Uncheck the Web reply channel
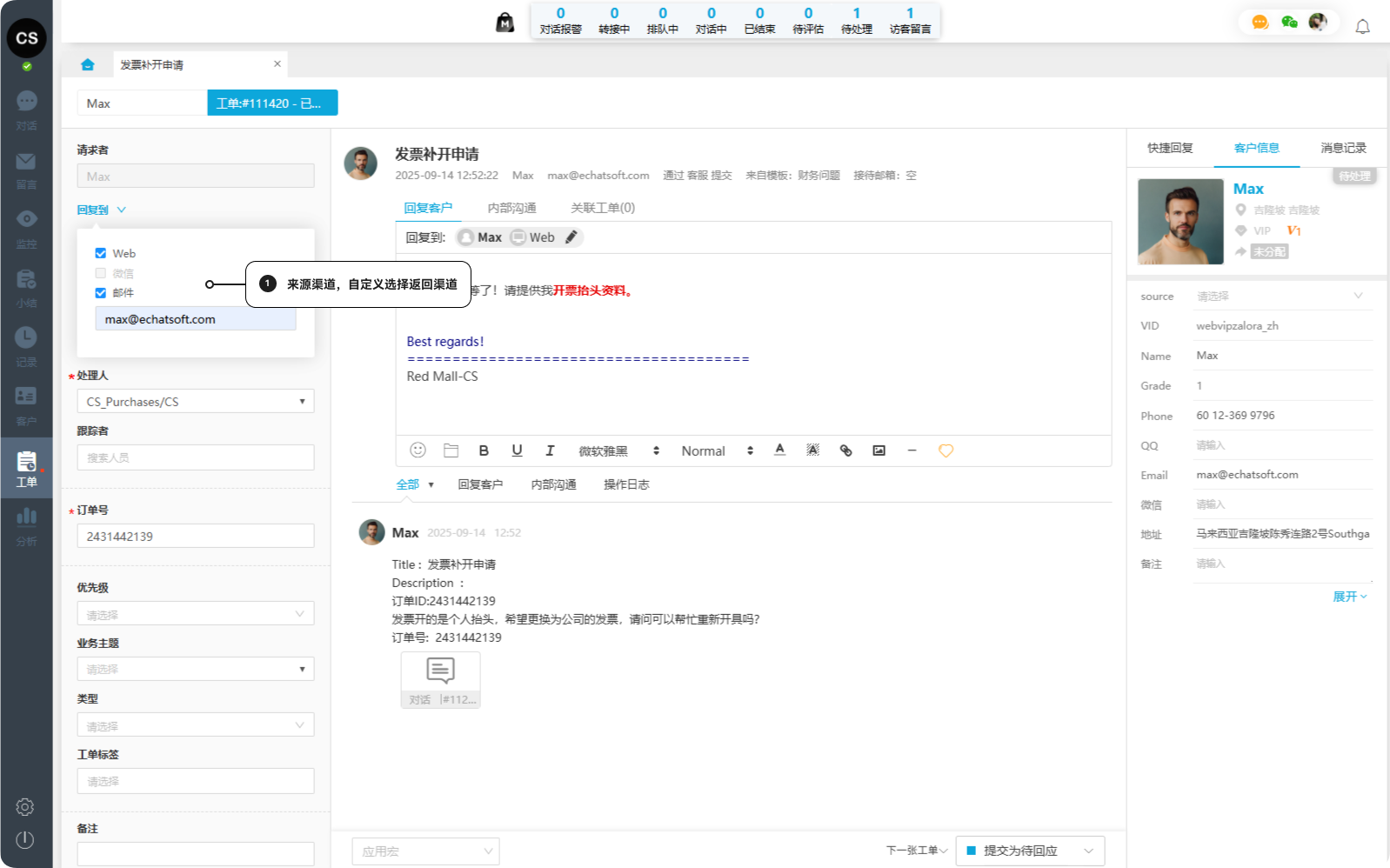The width and height of the screenshot is (1390, 868). point(101,253)
